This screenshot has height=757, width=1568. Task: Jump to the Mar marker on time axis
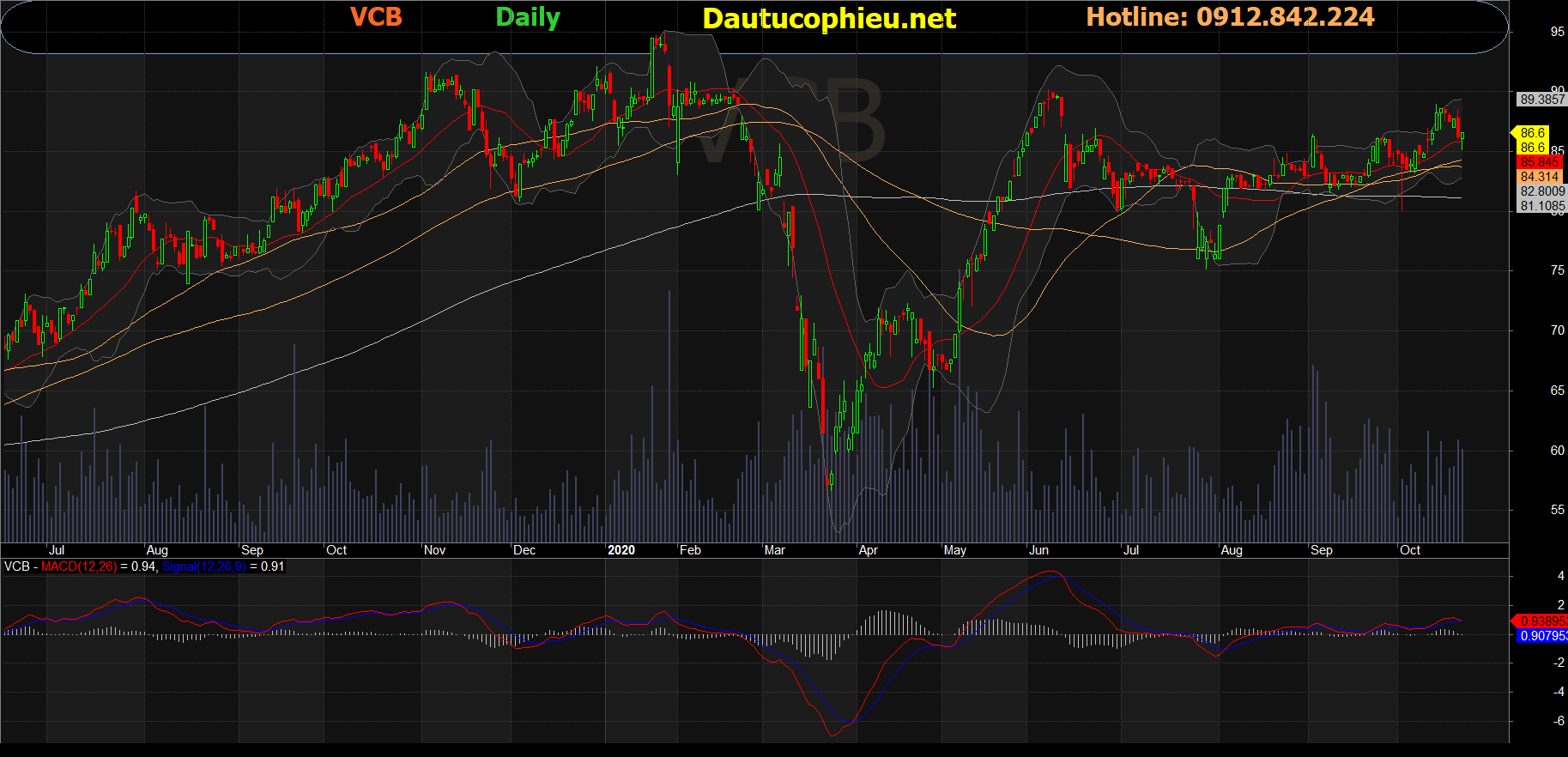click(x=774, y=550)
